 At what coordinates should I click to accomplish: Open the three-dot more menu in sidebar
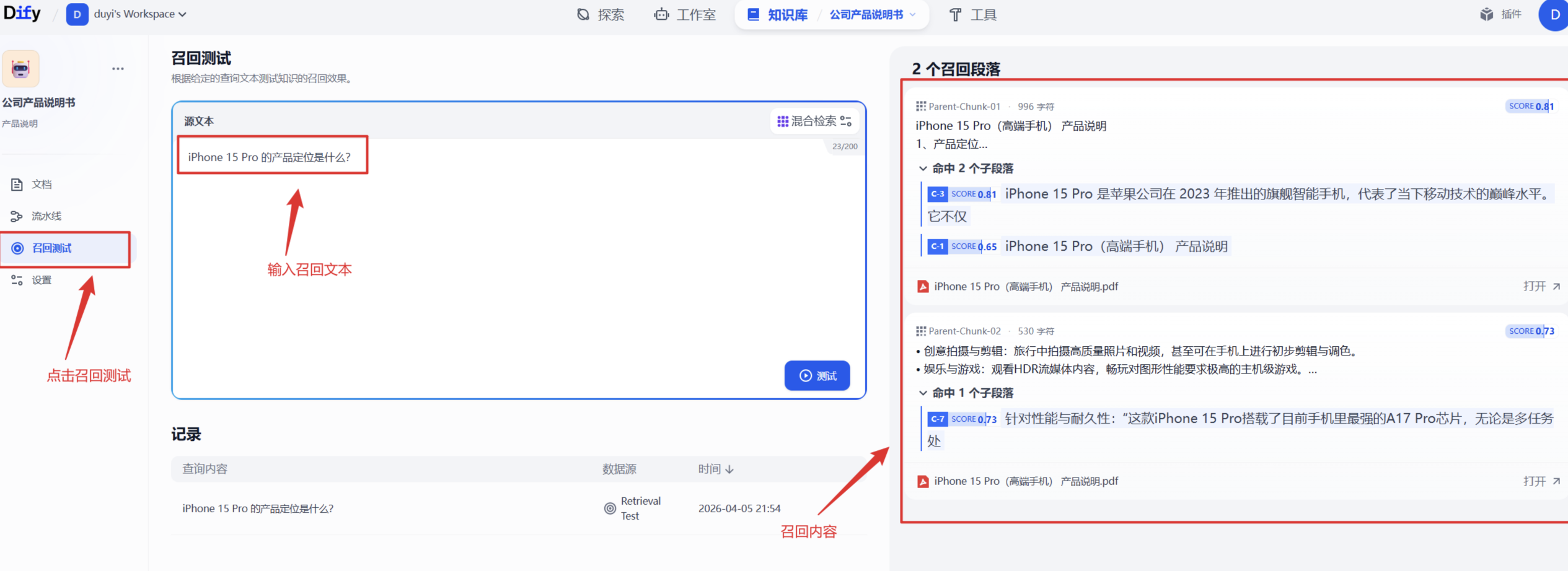tap(118, 69)
